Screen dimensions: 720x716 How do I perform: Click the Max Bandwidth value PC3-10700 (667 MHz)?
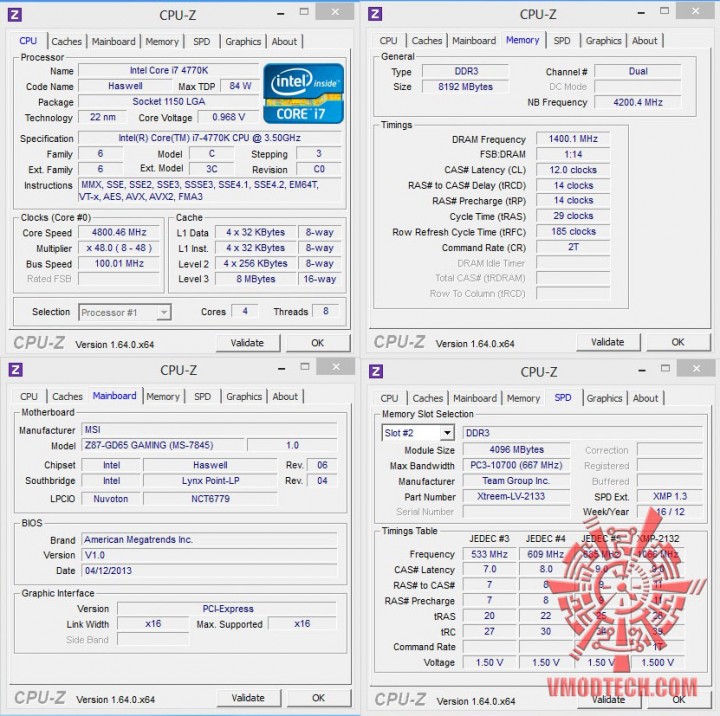coord(516,466)
